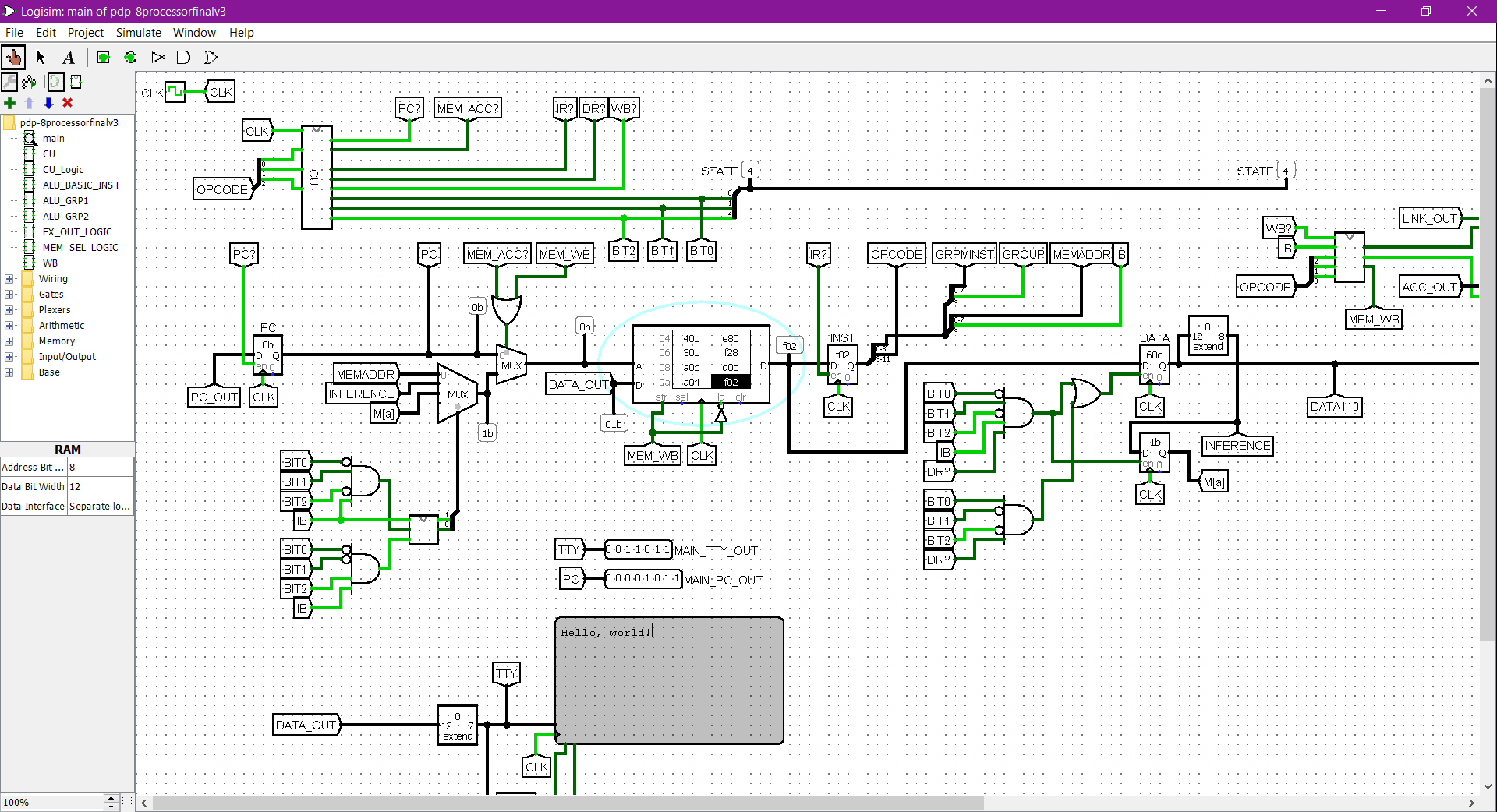
Task: Open the Data Interface attribute dropdown
Action: click(x=99, y=506)
